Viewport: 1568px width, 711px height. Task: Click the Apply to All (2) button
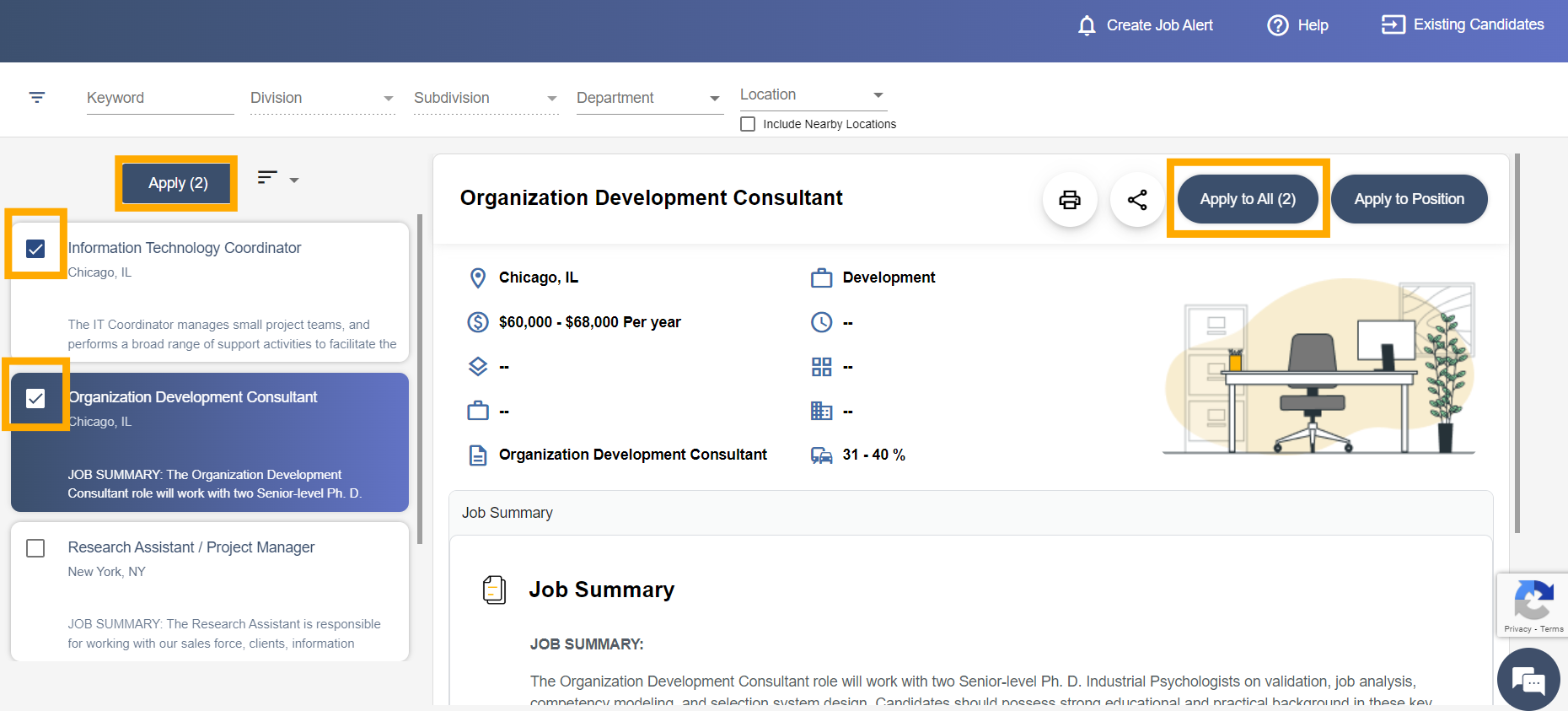coord(1248,199)
